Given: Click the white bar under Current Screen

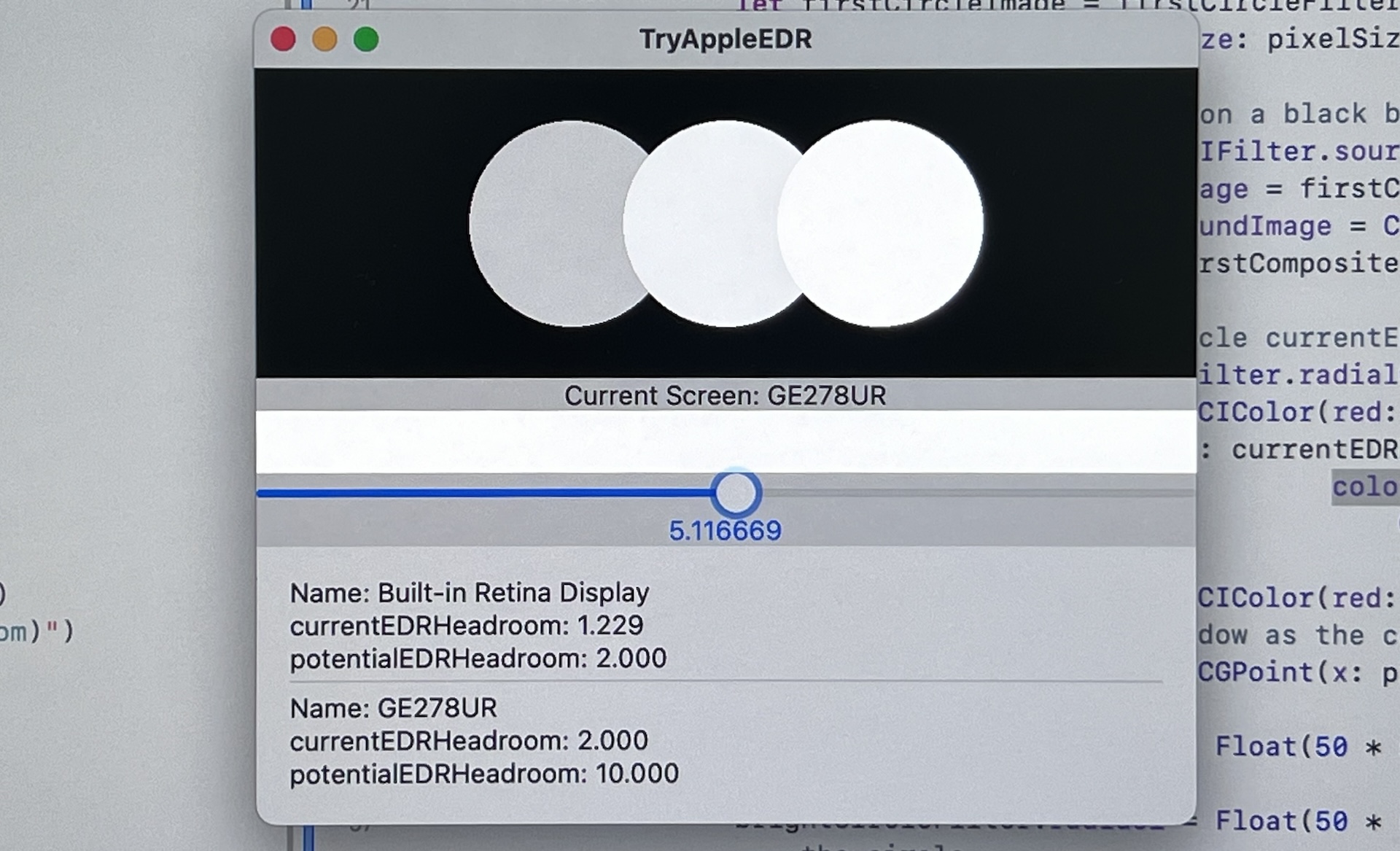Looking at the screenshot, I should 726,441.
